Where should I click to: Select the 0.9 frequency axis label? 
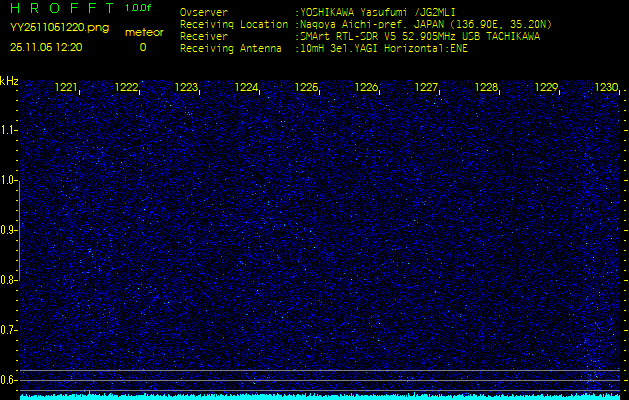pos(9,230)
